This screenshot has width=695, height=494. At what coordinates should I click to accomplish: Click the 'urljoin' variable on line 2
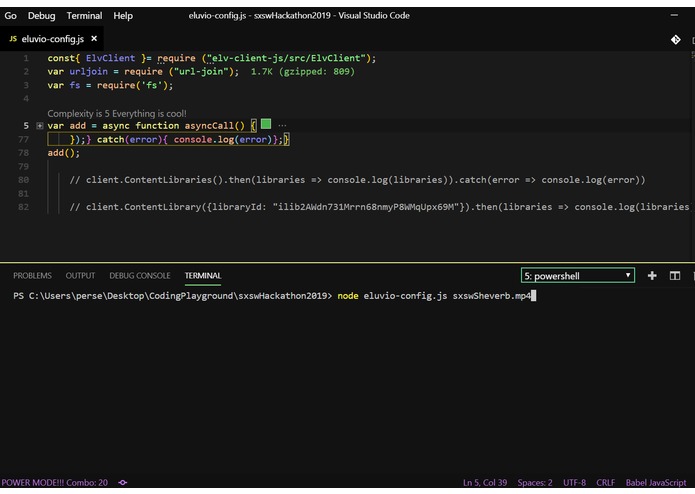(x=88, y=71)
